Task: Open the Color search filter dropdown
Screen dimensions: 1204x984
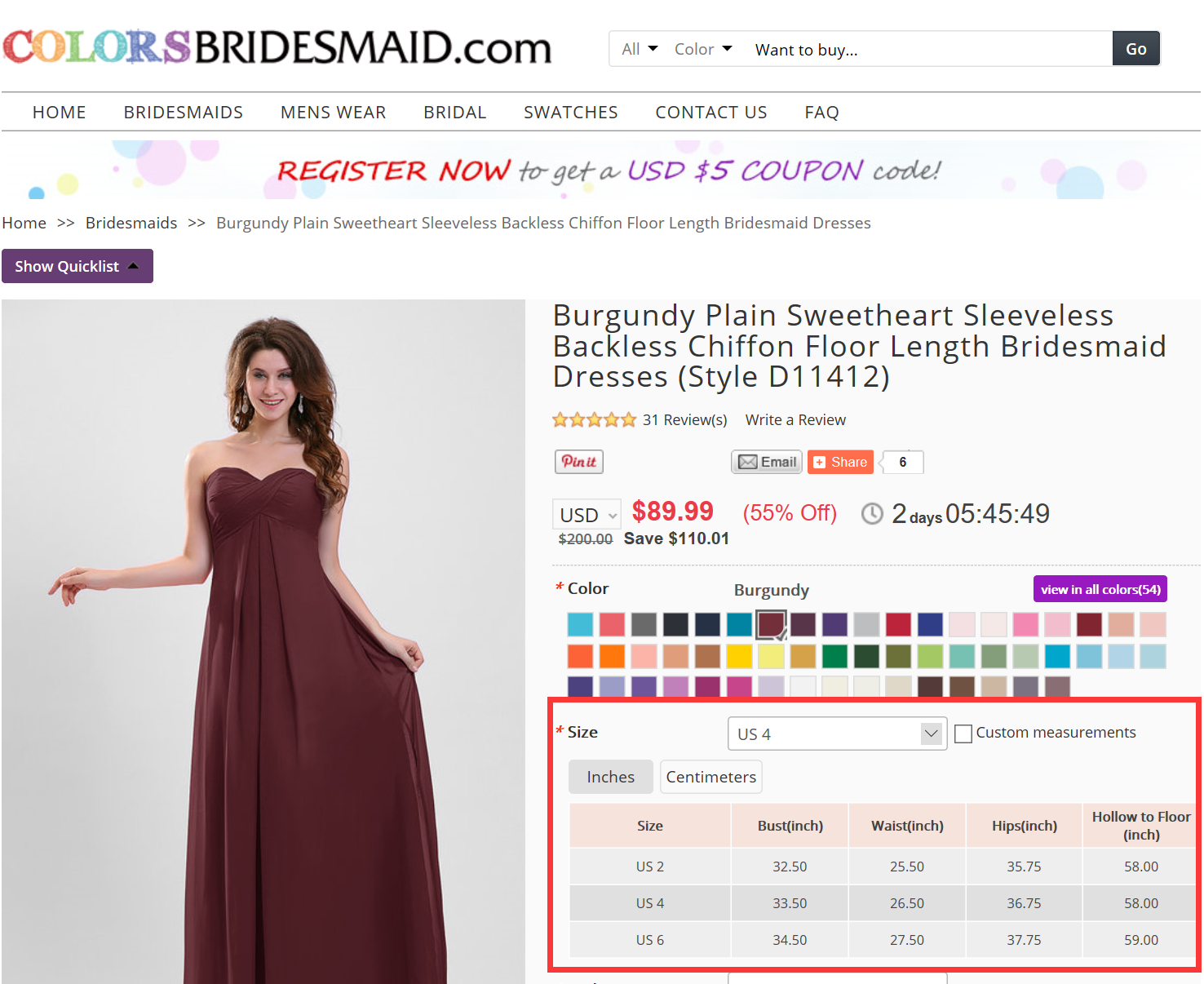Action: click(x=703, y=49)
